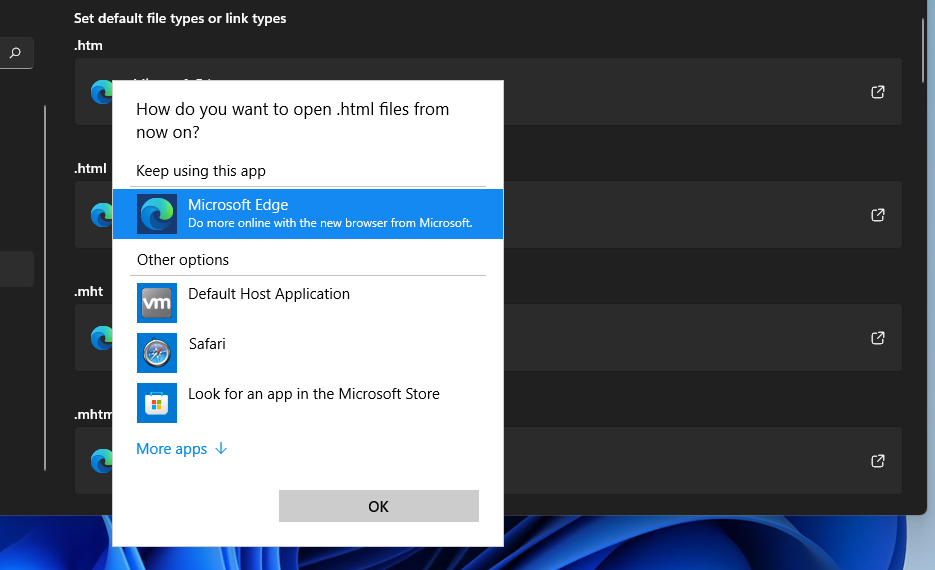Click Edge icon in the .htm row
935x570 pixels.
(x=101, y=92)
